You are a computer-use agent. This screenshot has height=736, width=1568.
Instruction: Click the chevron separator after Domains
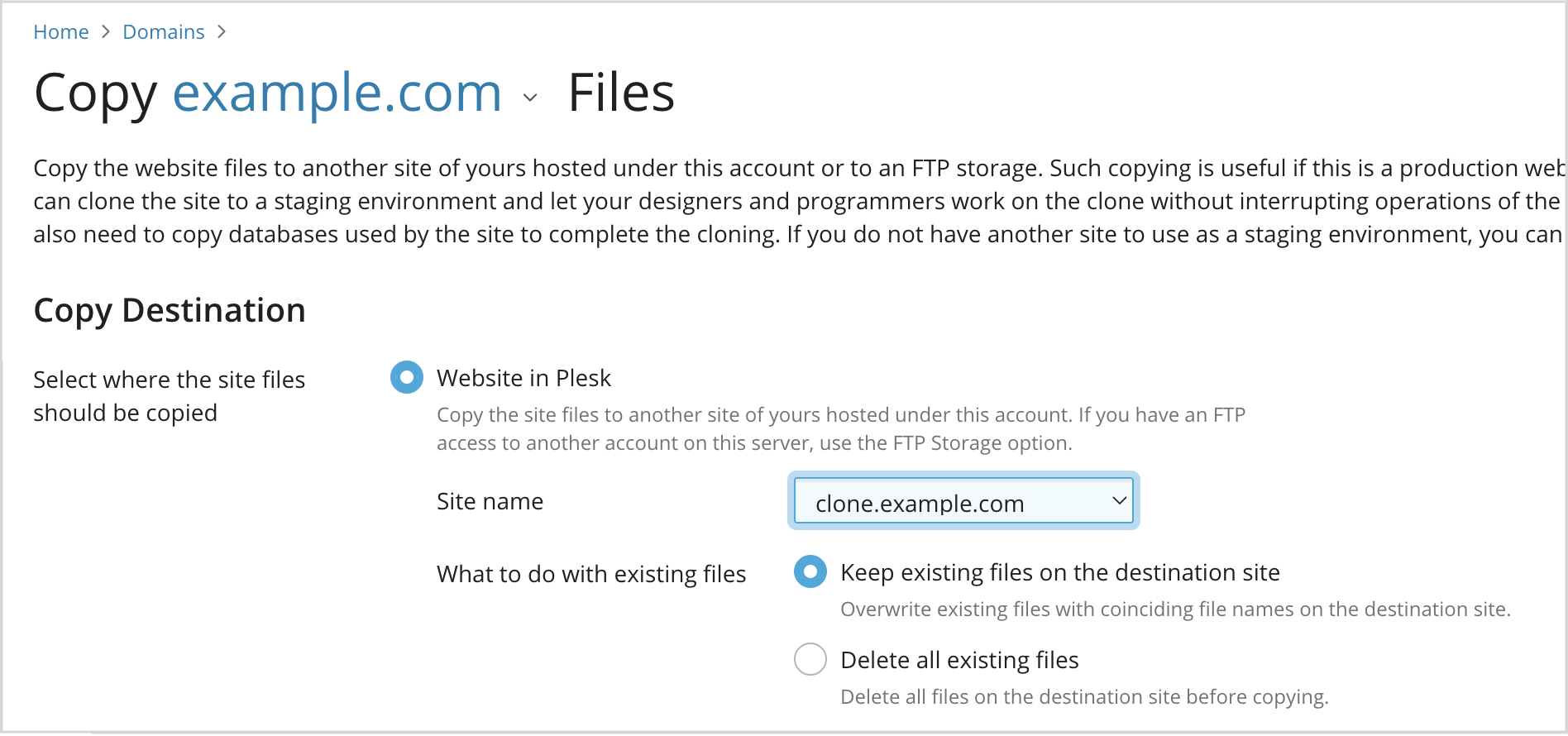(x=222, y=32)
